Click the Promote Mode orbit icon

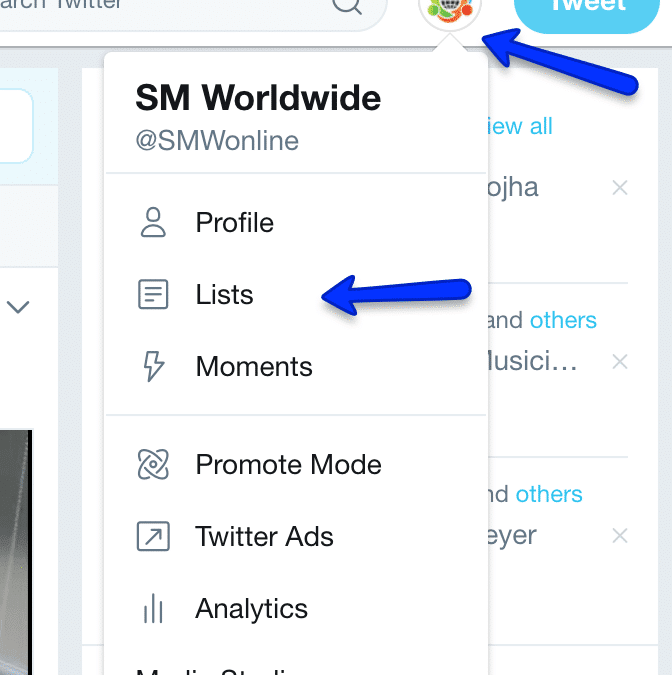[153, 464]
